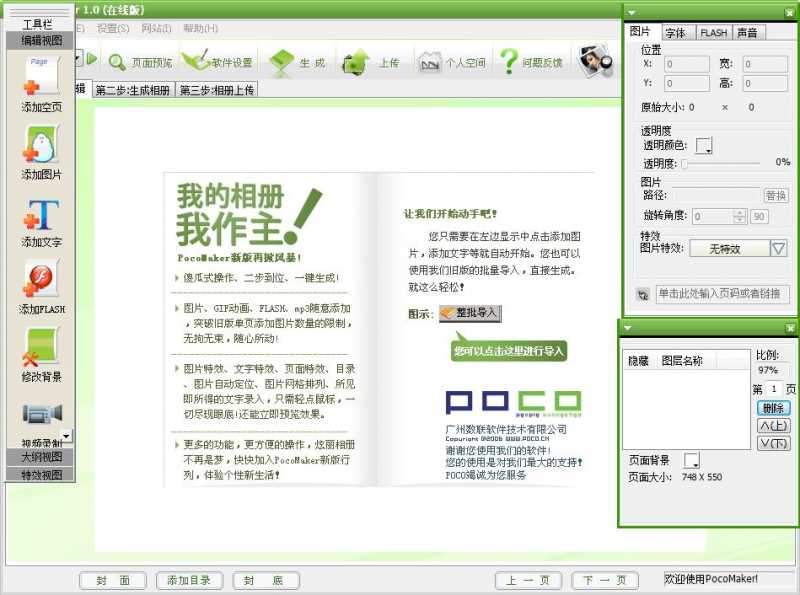Open 软件设置 software settings from toolbar
The width and height of the screenshot is (800, 595).
(x=217, y=62)
